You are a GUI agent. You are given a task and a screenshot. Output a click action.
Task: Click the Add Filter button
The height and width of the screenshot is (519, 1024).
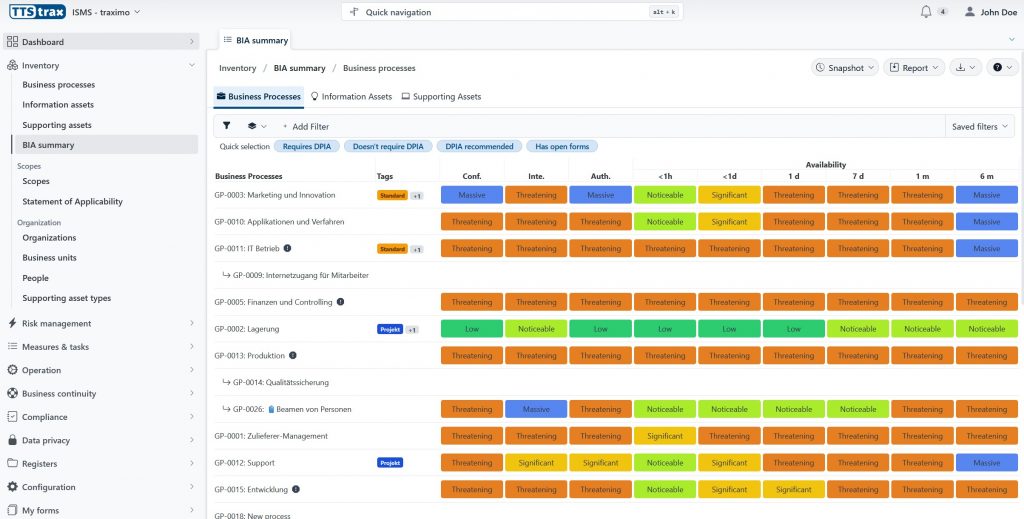(x=305, y=127)
